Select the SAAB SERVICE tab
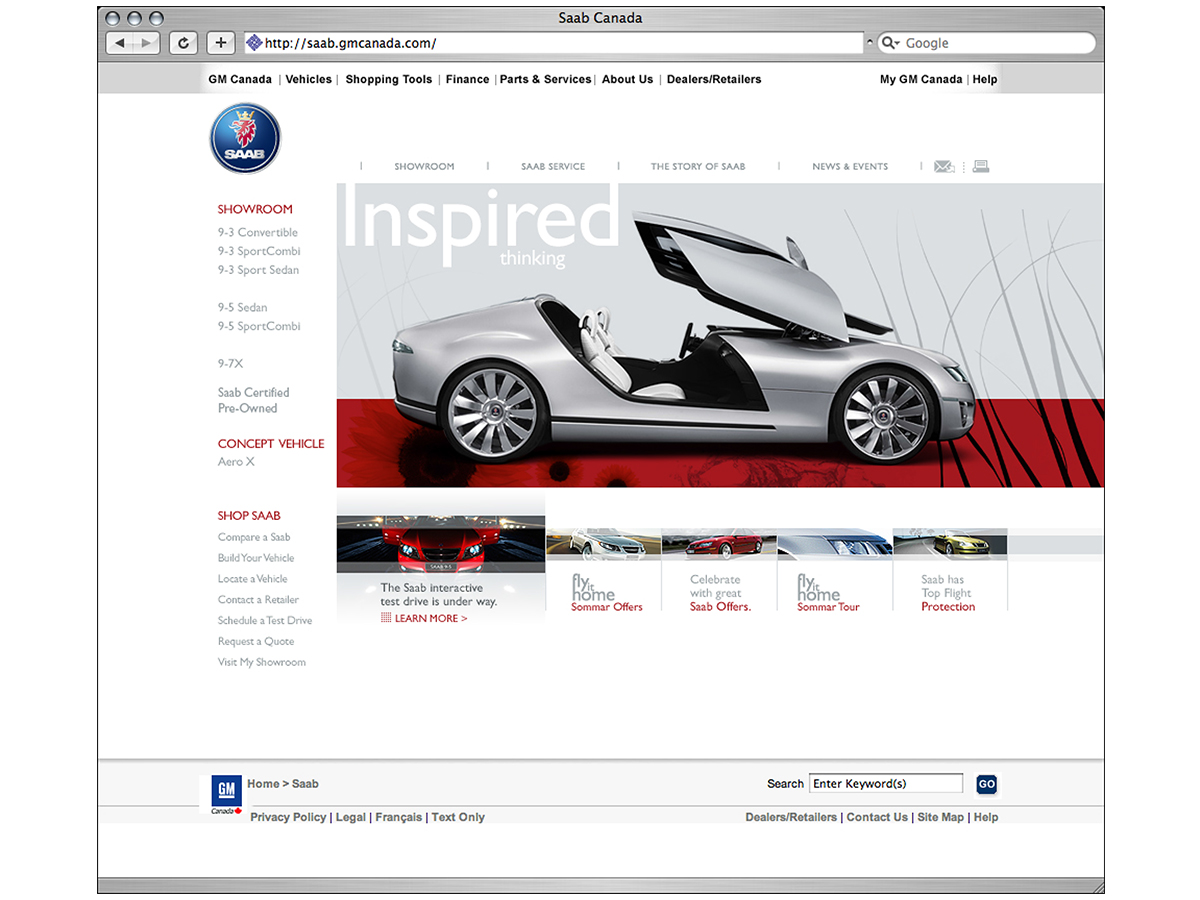The height and width of the screenshot is (900, 1200). 553,167
